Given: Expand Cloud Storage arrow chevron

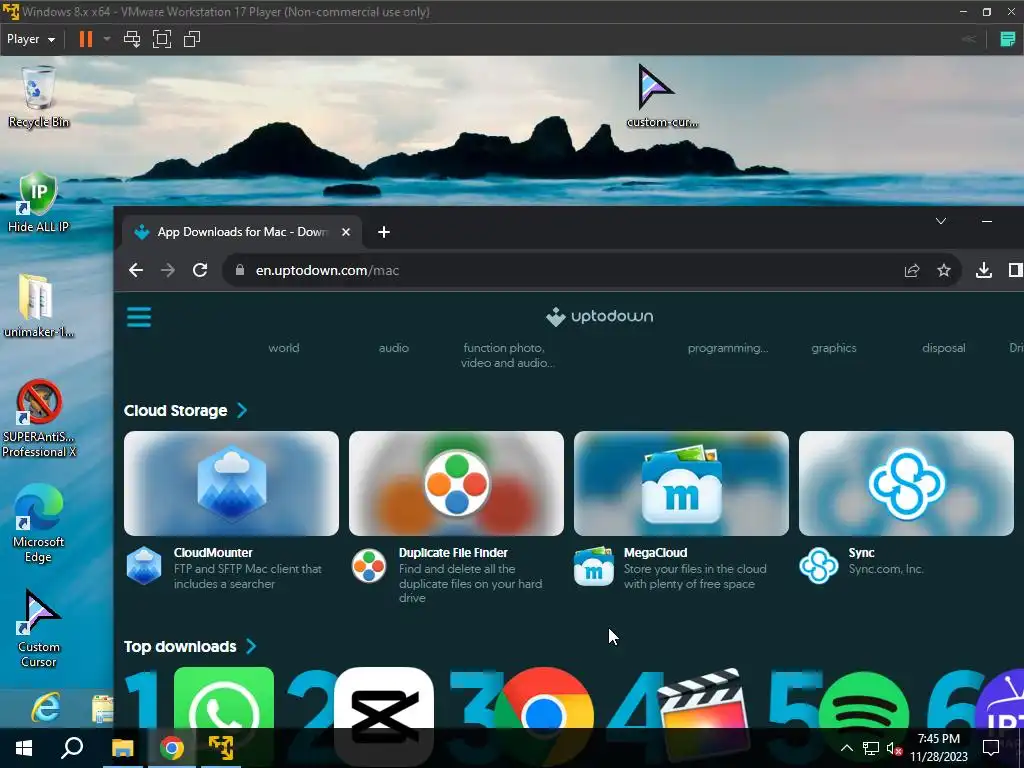Looking at the screenshot, I should point(242,411).
